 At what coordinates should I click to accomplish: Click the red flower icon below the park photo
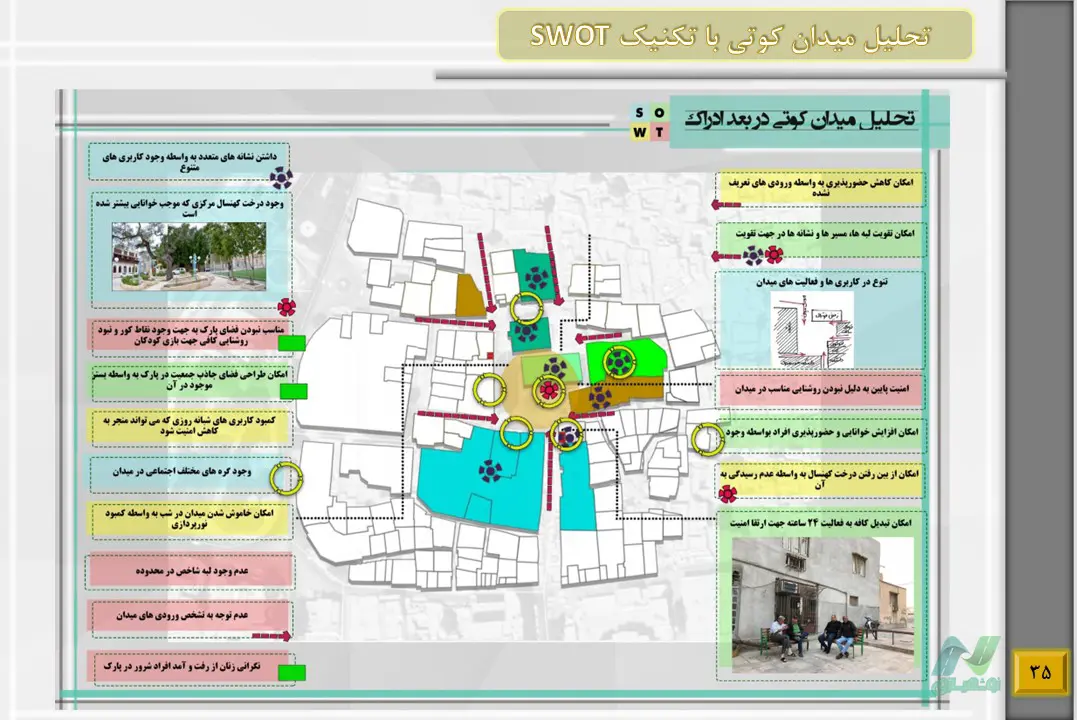(x=286, y=307)
